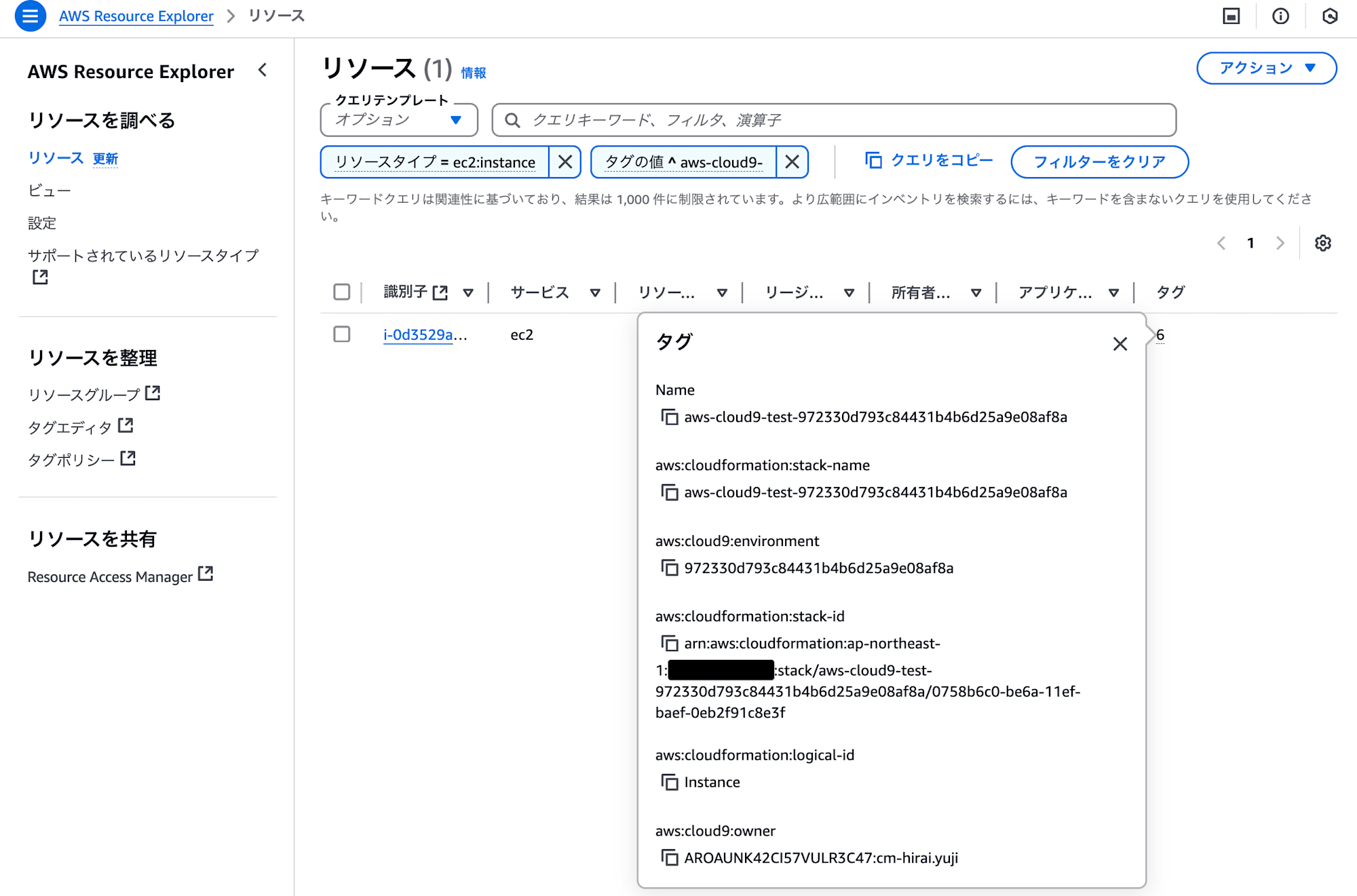
Task: Click the クエリをコピー button
Action: coord(928,161)
